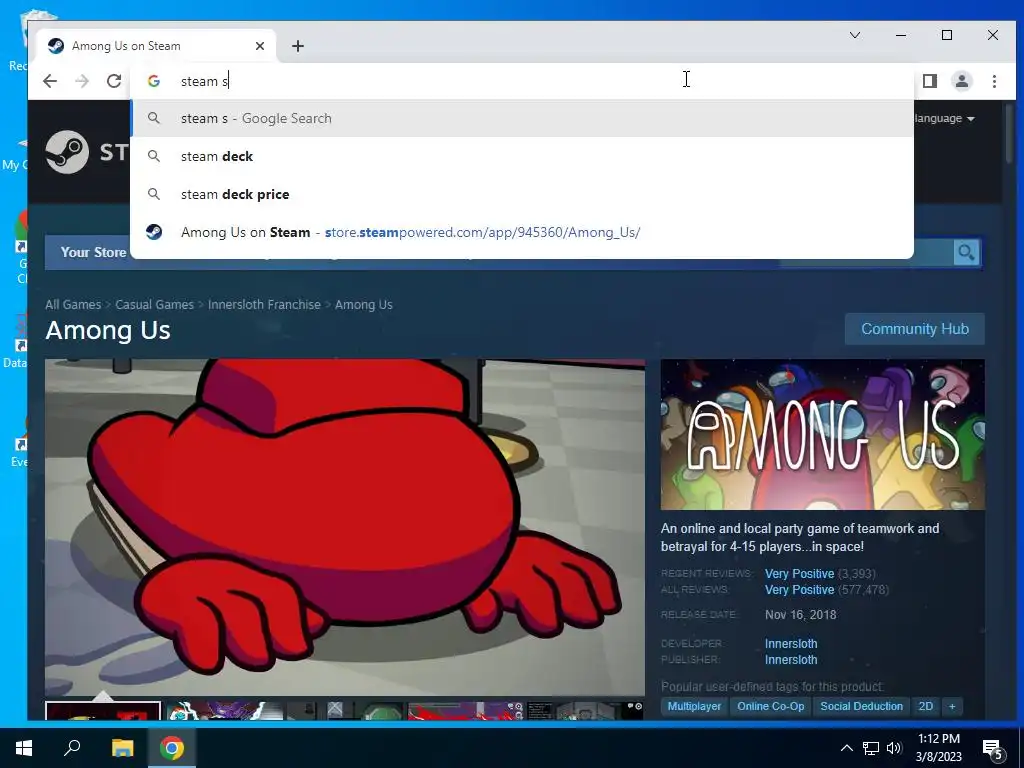This screenshot has width=1024, height=768.
Task: Open the taskbar search icon
Action: coord(72,748)
